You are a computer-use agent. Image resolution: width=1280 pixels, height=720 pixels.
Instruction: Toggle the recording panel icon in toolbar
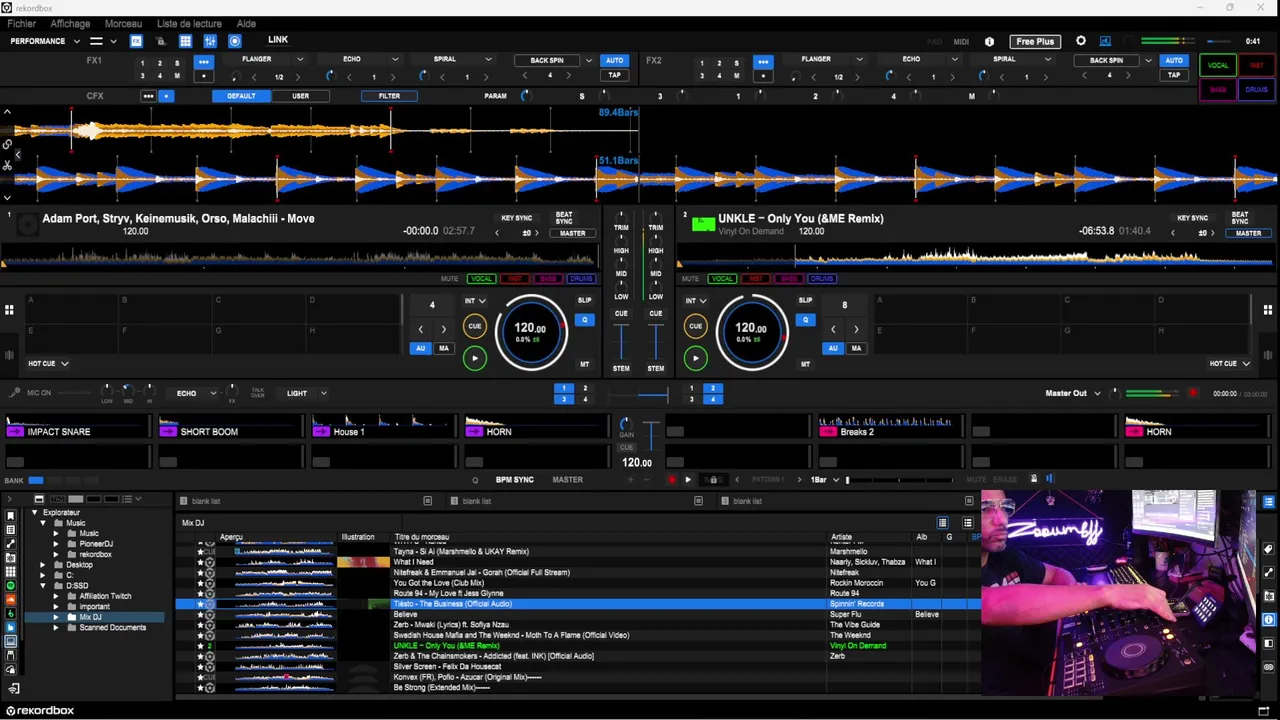tap(235, 41)
